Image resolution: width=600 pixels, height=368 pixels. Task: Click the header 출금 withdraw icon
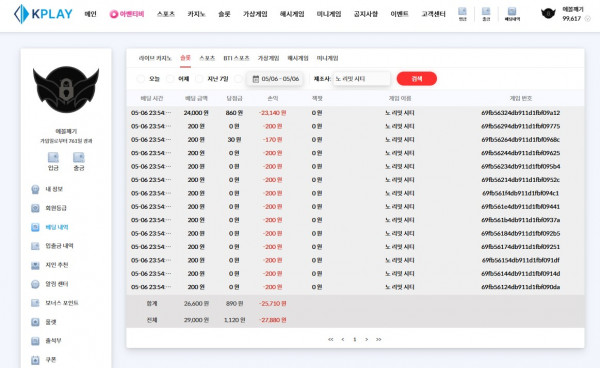(x=486, y=14)
